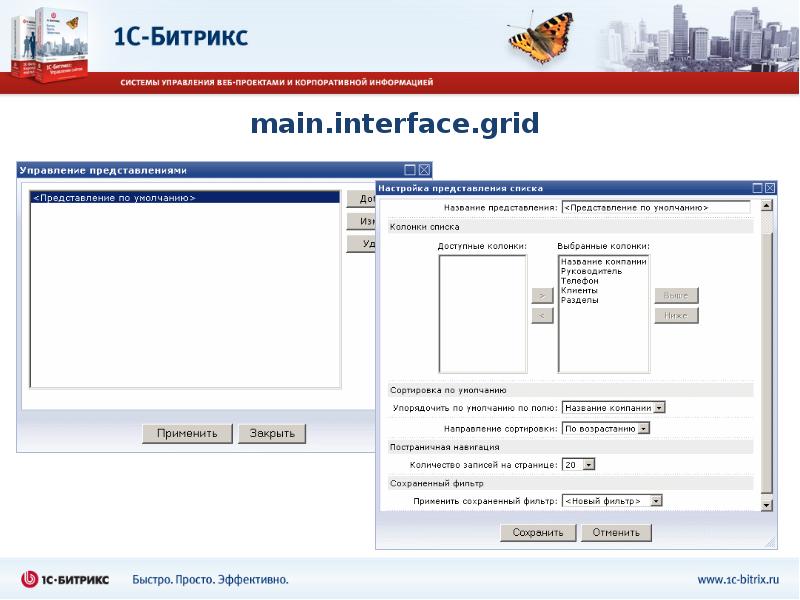Click the resize grip of settings dialog

(770, 543)
